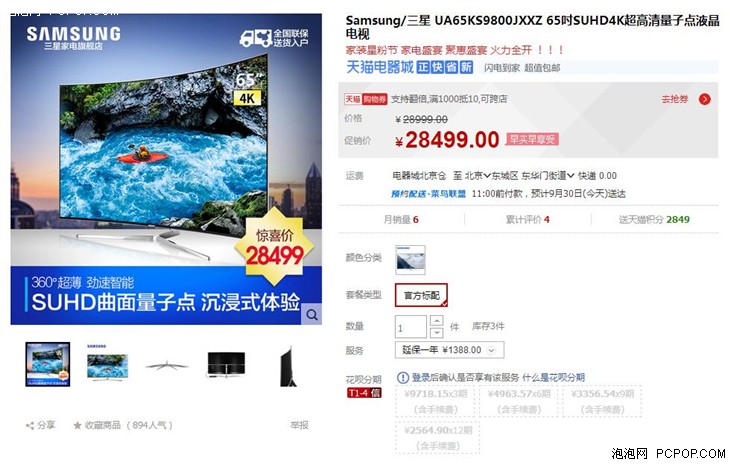The width and height of the screenshot is (730, 464).
Task: Expand the 东华门街道 street dropdown
Action: click(x=548, y=176)
